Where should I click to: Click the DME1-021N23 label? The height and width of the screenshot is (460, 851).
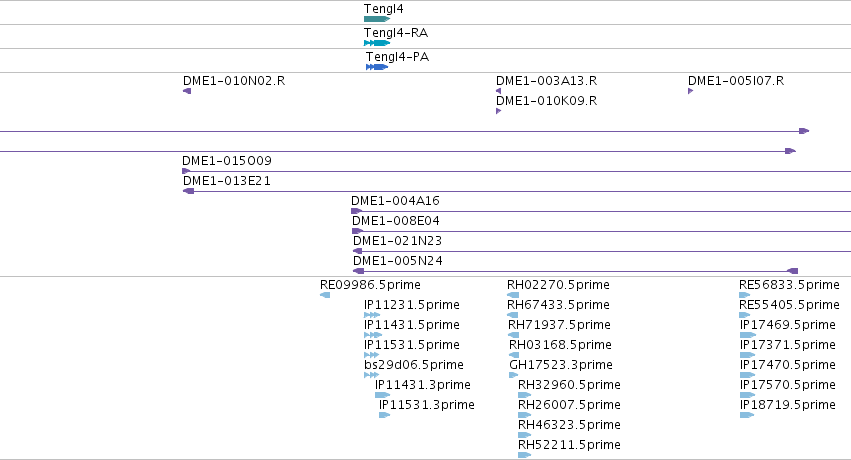pyautogui.click(x=397, y=241)
